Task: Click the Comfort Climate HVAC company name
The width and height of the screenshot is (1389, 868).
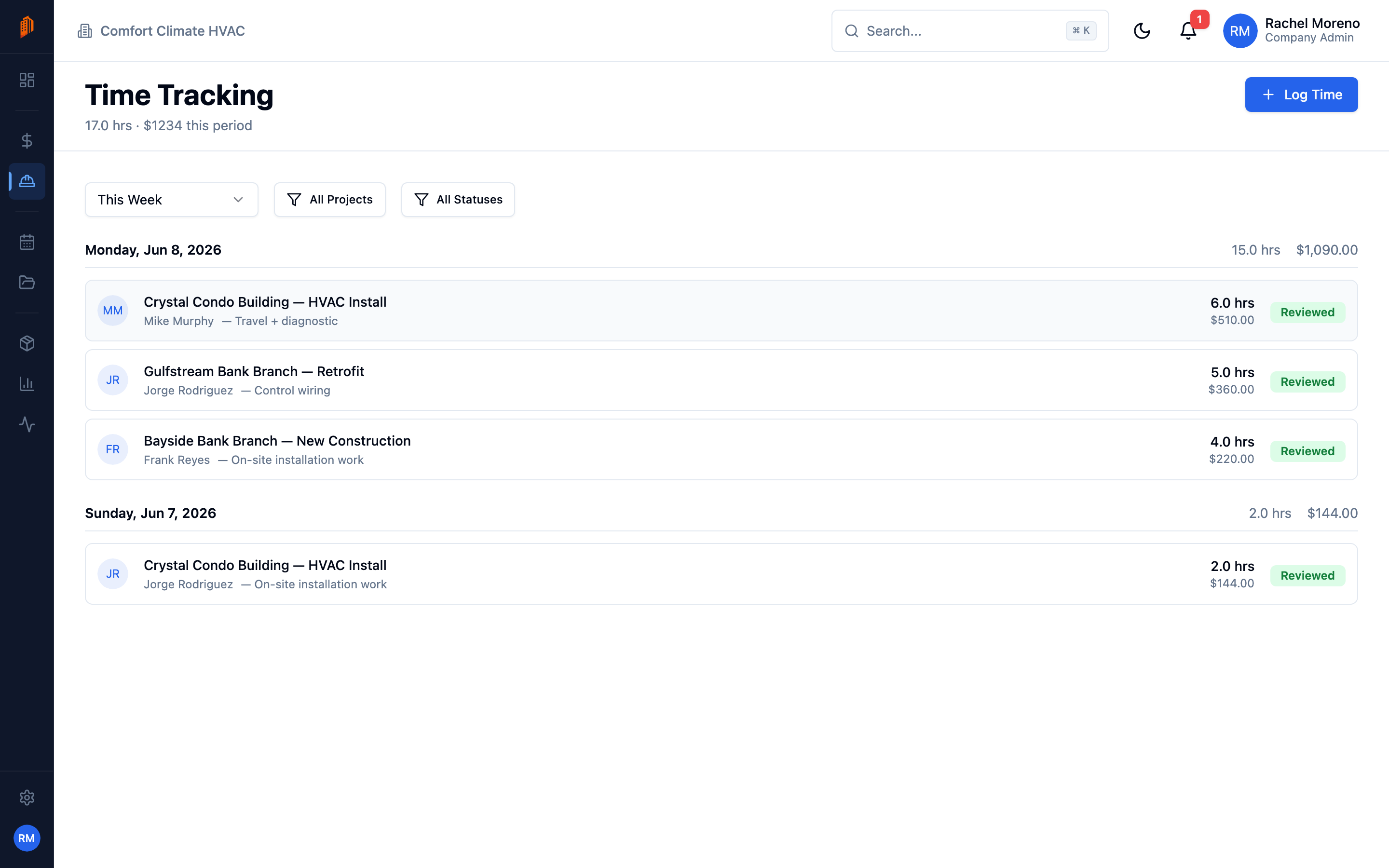Action: (x=172, y=31)
